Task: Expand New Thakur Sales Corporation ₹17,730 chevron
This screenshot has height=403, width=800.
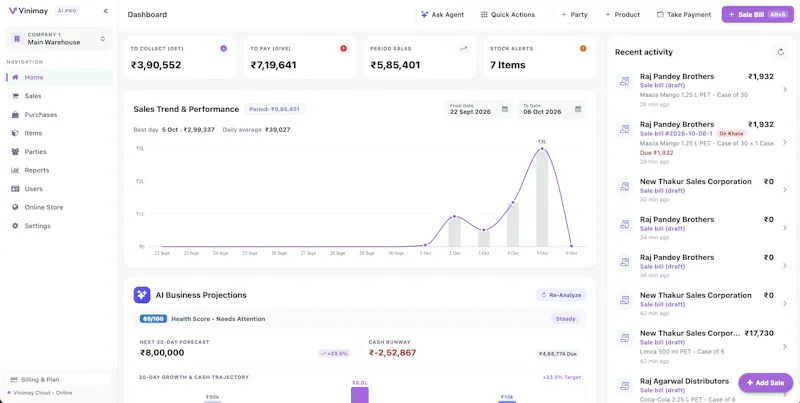Action: click(785, 346)
